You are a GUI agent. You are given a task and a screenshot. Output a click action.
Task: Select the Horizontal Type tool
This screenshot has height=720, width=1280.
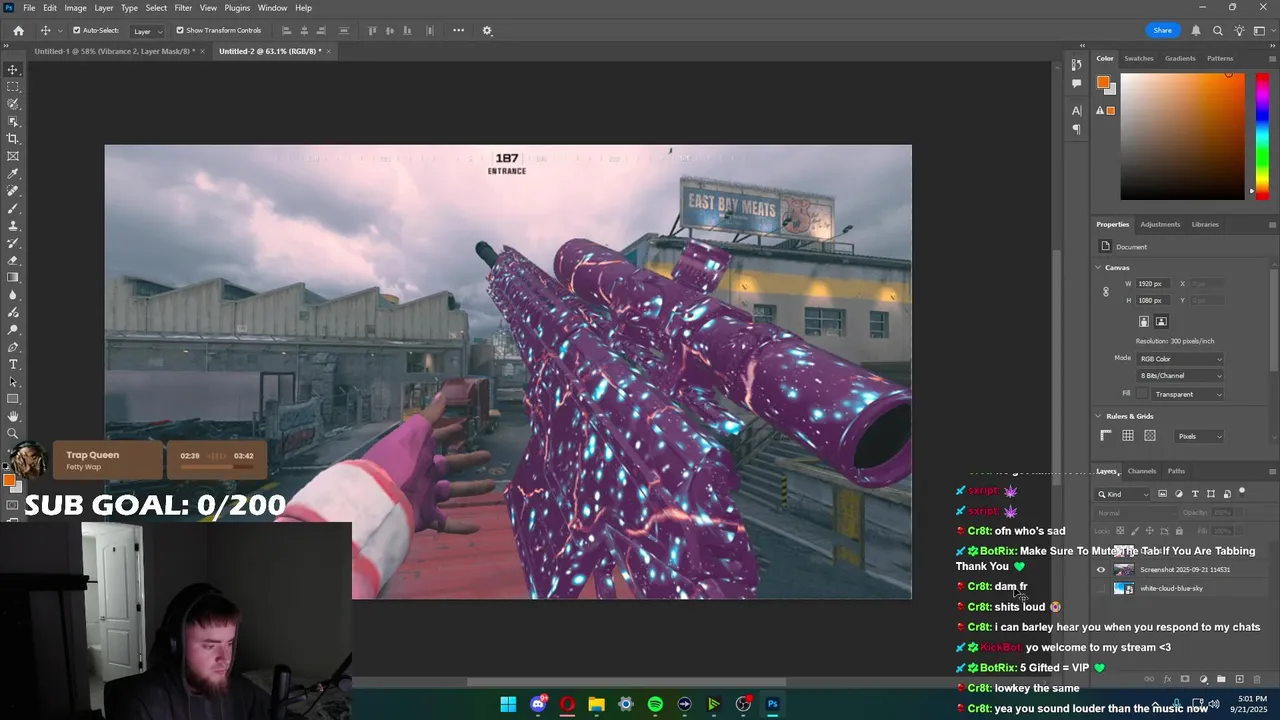point(13,364)
